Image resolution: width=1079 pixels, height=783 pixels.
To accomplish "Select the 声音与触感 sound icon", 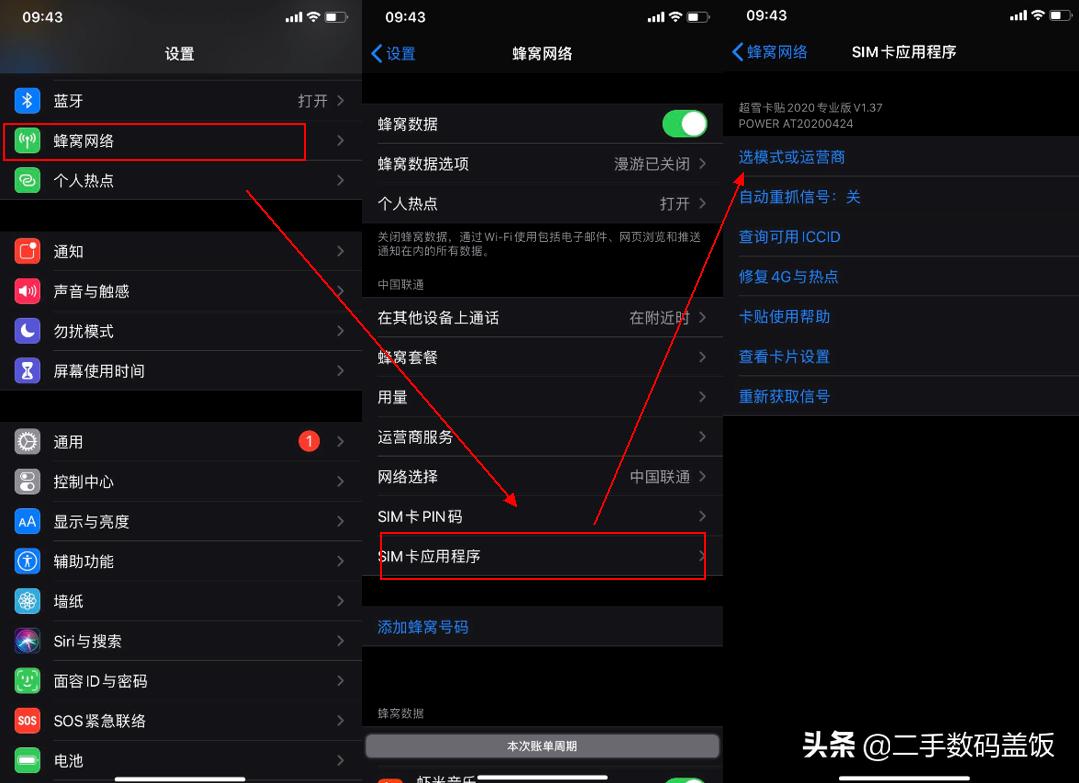I will pos(27,291).
